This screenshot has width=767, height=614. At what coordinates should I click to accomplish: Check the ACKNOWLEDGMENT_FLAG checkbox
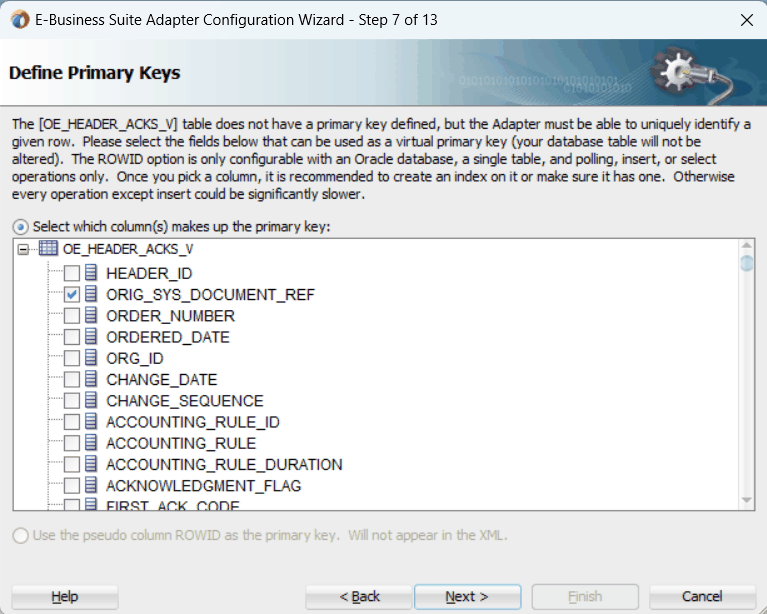click(72, 486)
